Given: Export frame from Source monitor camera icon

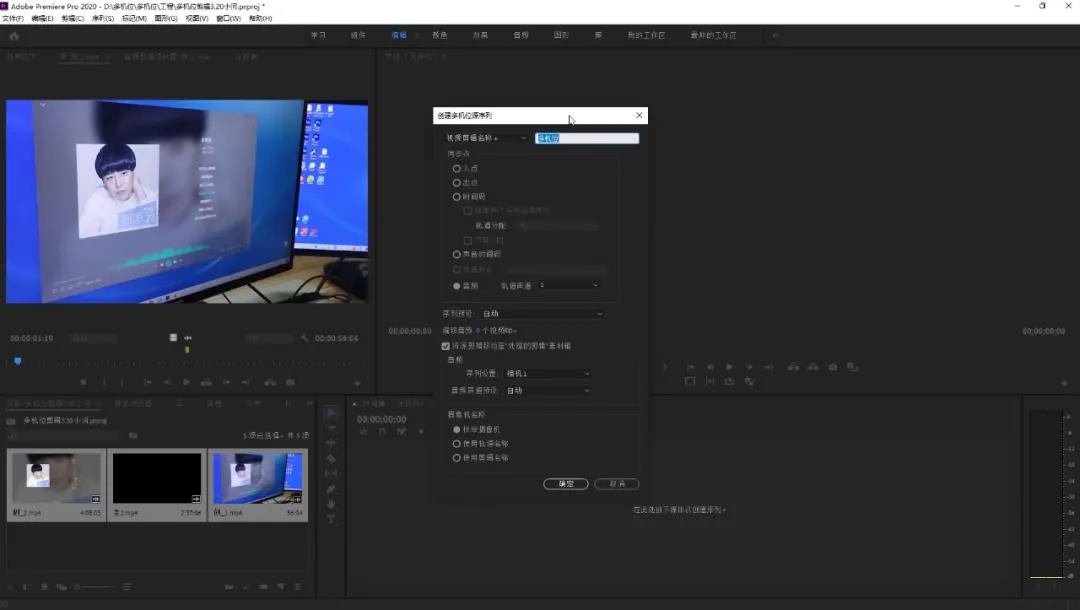Looking at the screenshot, I should (291, 382).
